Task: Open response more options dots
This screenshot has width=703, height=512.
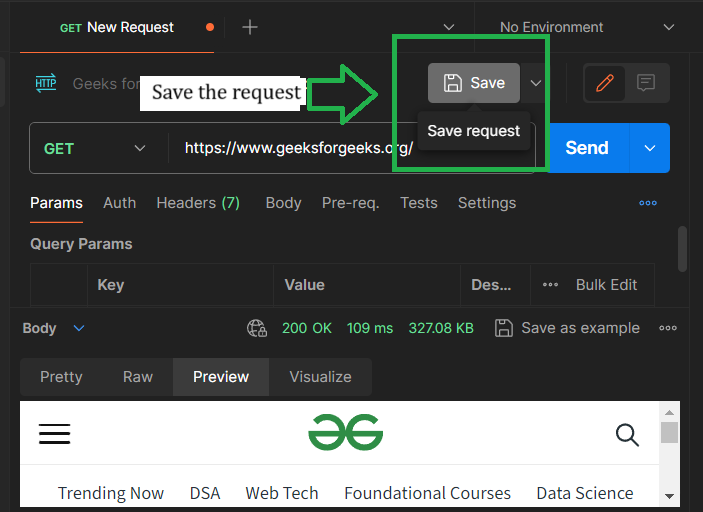Action: click(668, 328)
